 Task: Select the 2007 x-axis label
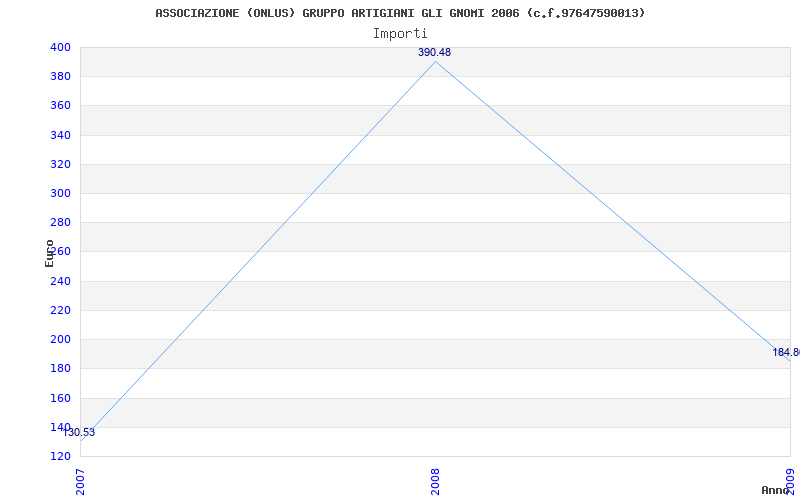81,482
